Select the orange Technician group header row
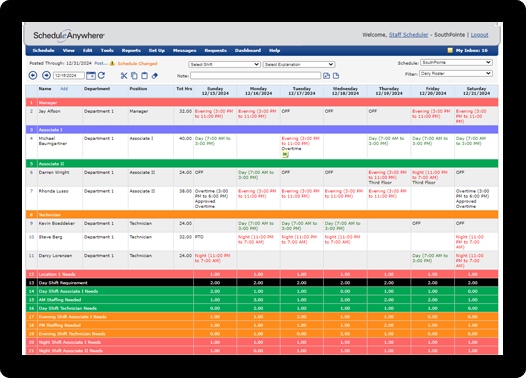The width and height of the screenshot is (526, 378). pyautogui.click(x=262, y=215)
